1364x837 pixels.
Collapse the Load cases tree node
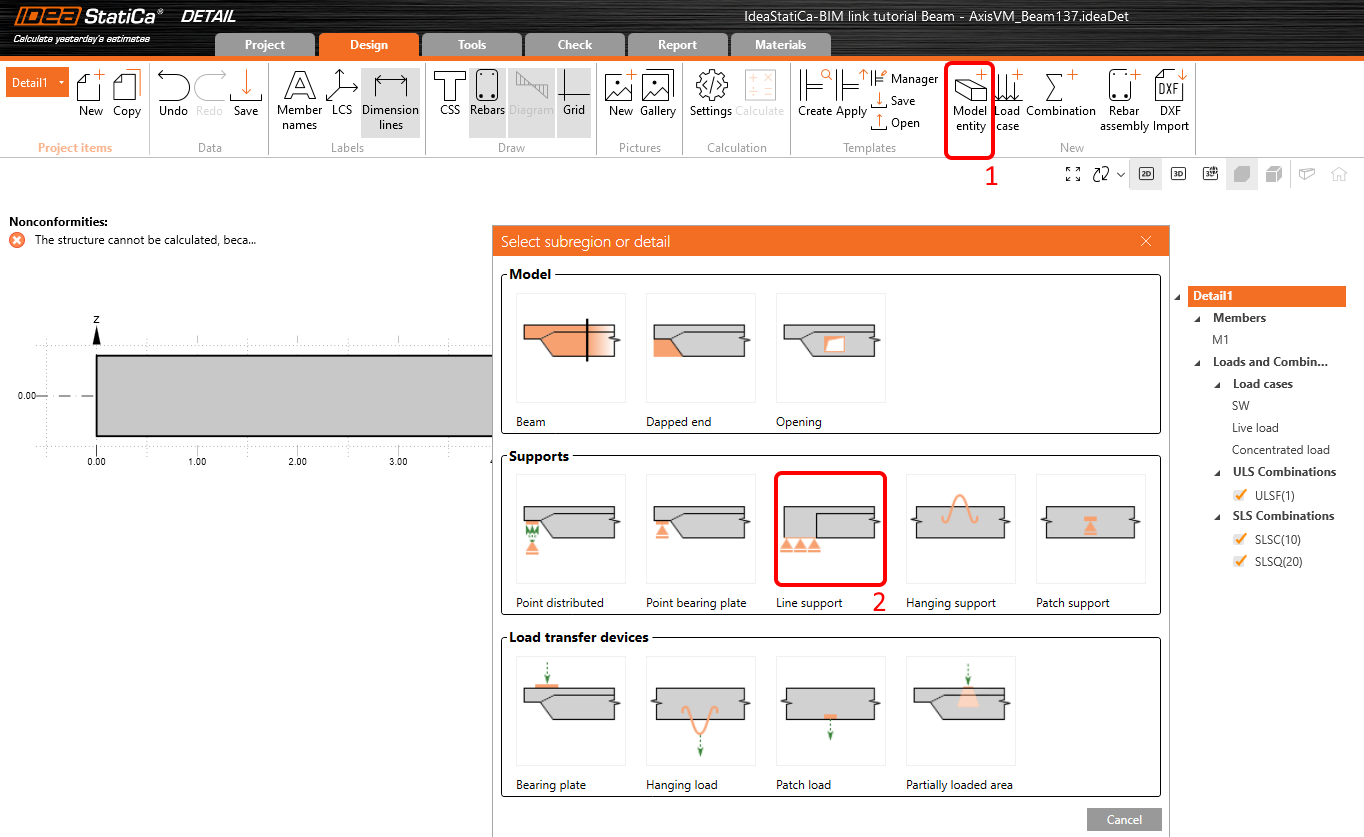(x=1218, y=385)
